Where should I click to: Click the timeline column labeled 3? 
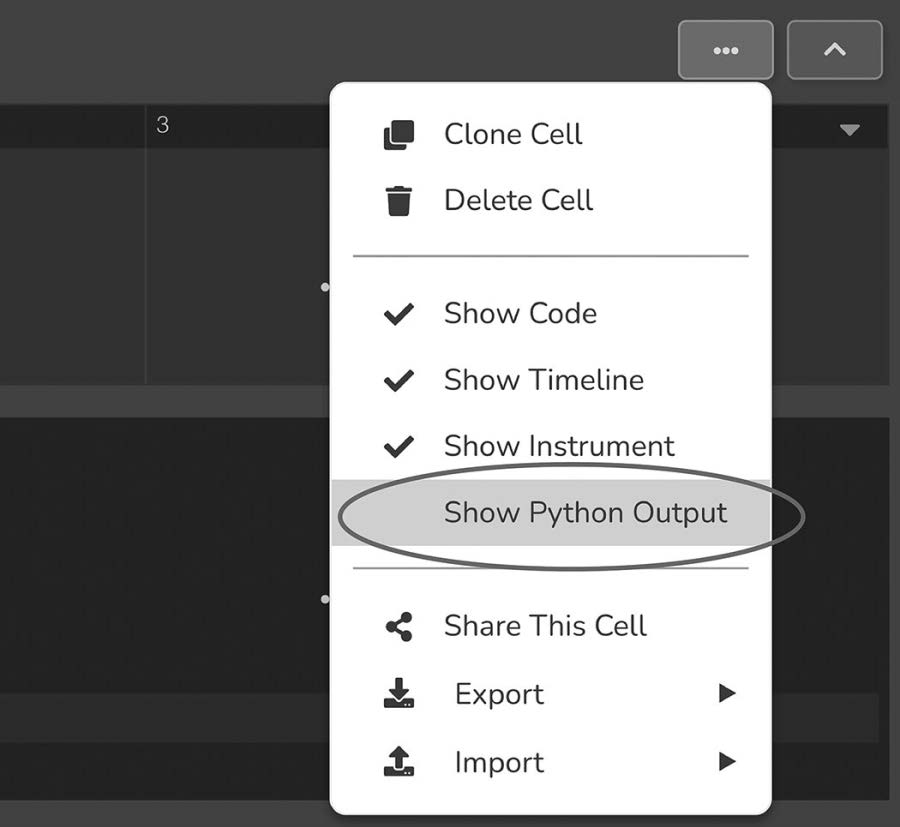pos(162,125)
